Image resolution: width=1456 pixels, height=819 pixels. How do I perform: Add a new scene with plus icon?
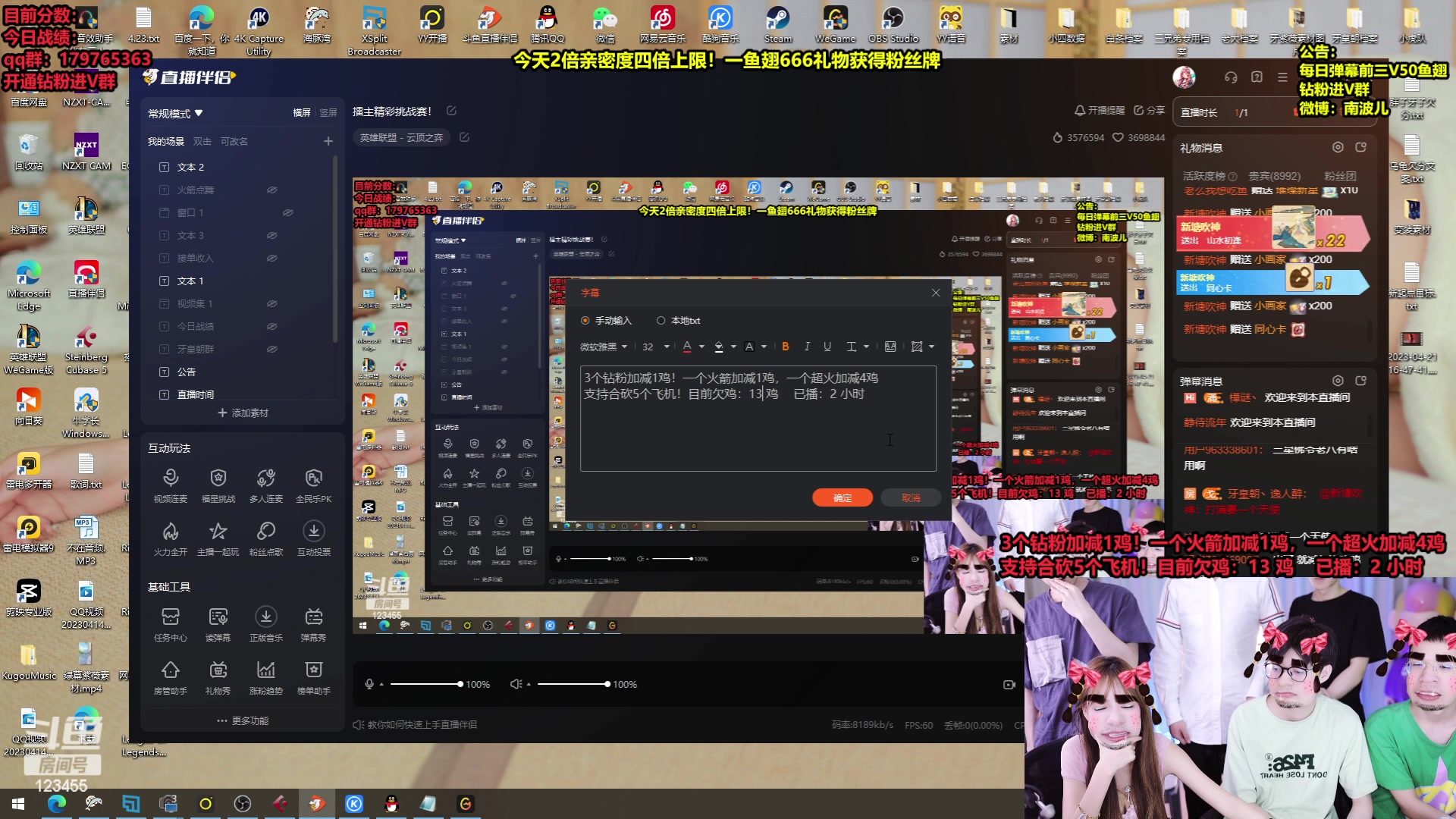(328, 141)
